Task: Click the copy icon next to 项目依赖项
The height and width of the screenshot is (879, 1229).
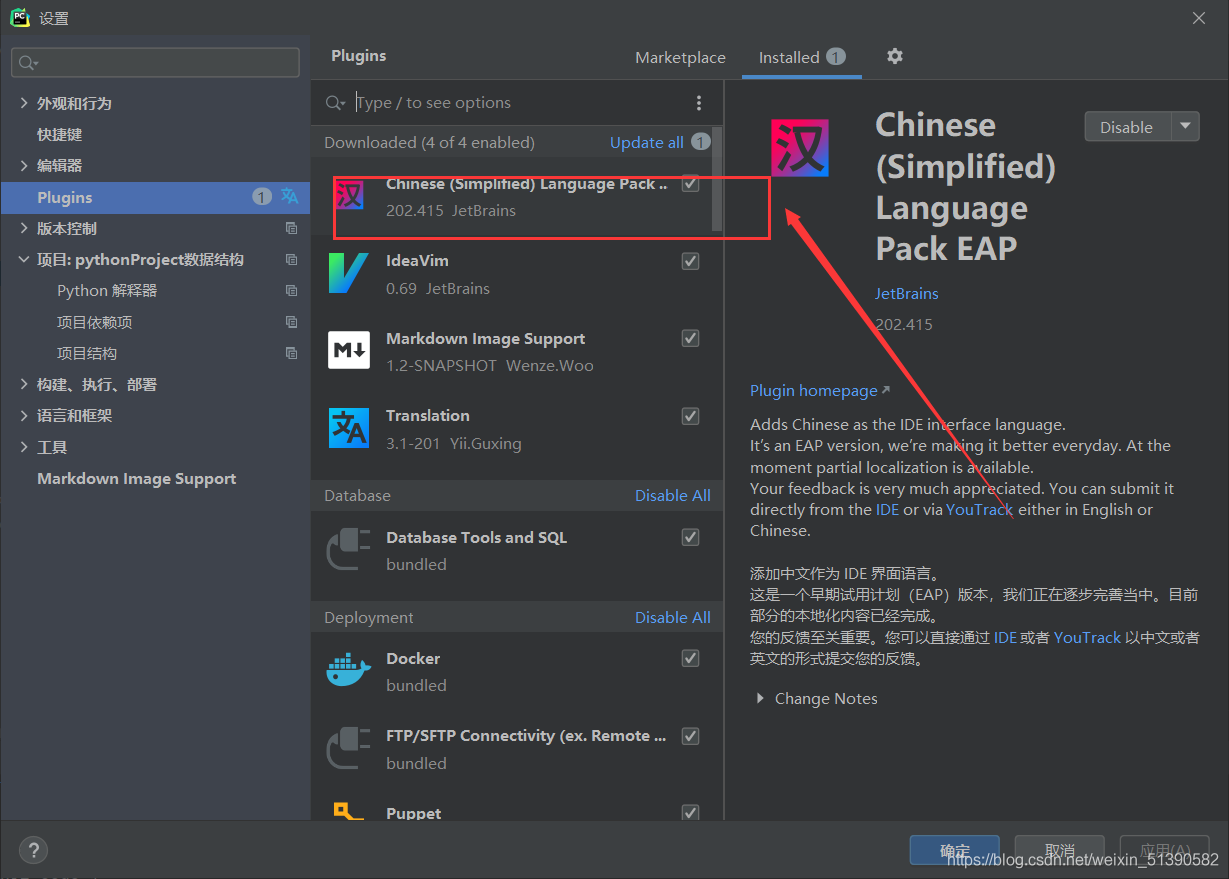Action: point(291,322)
